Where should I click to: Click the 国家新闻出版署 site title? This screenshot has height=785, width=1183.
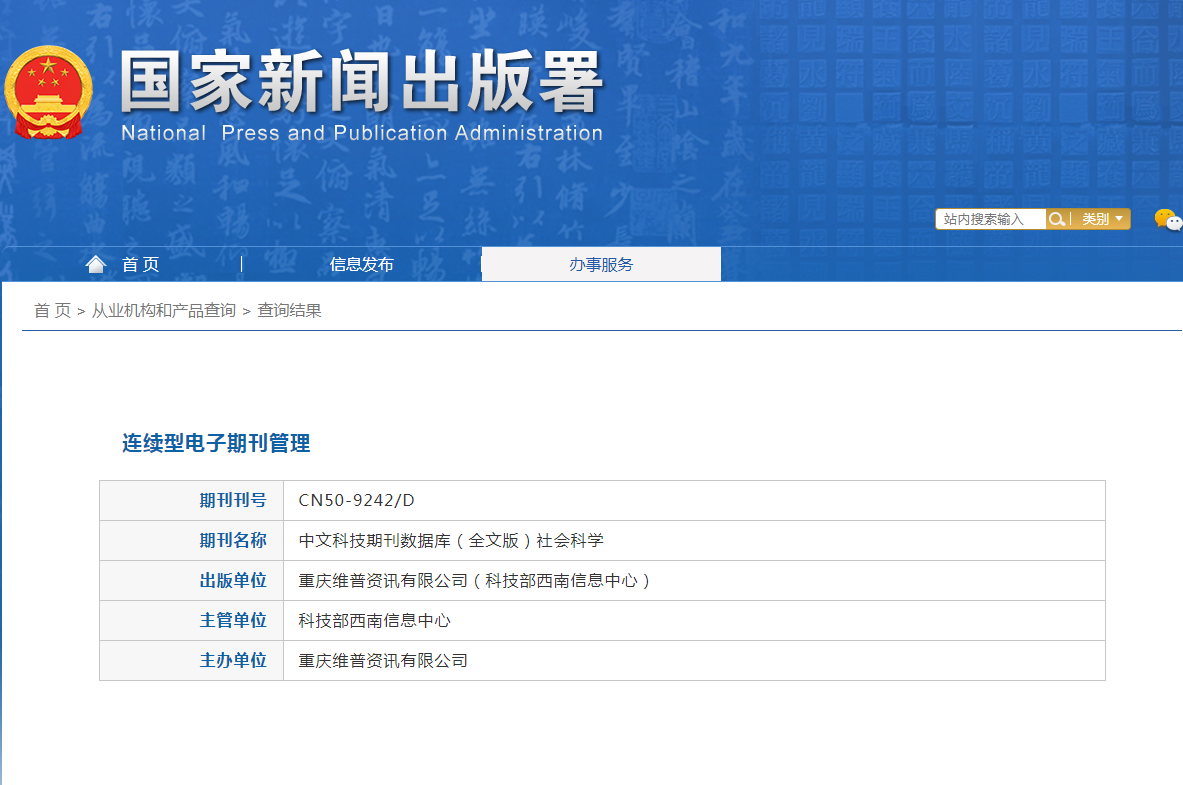[x=361, y=81]
